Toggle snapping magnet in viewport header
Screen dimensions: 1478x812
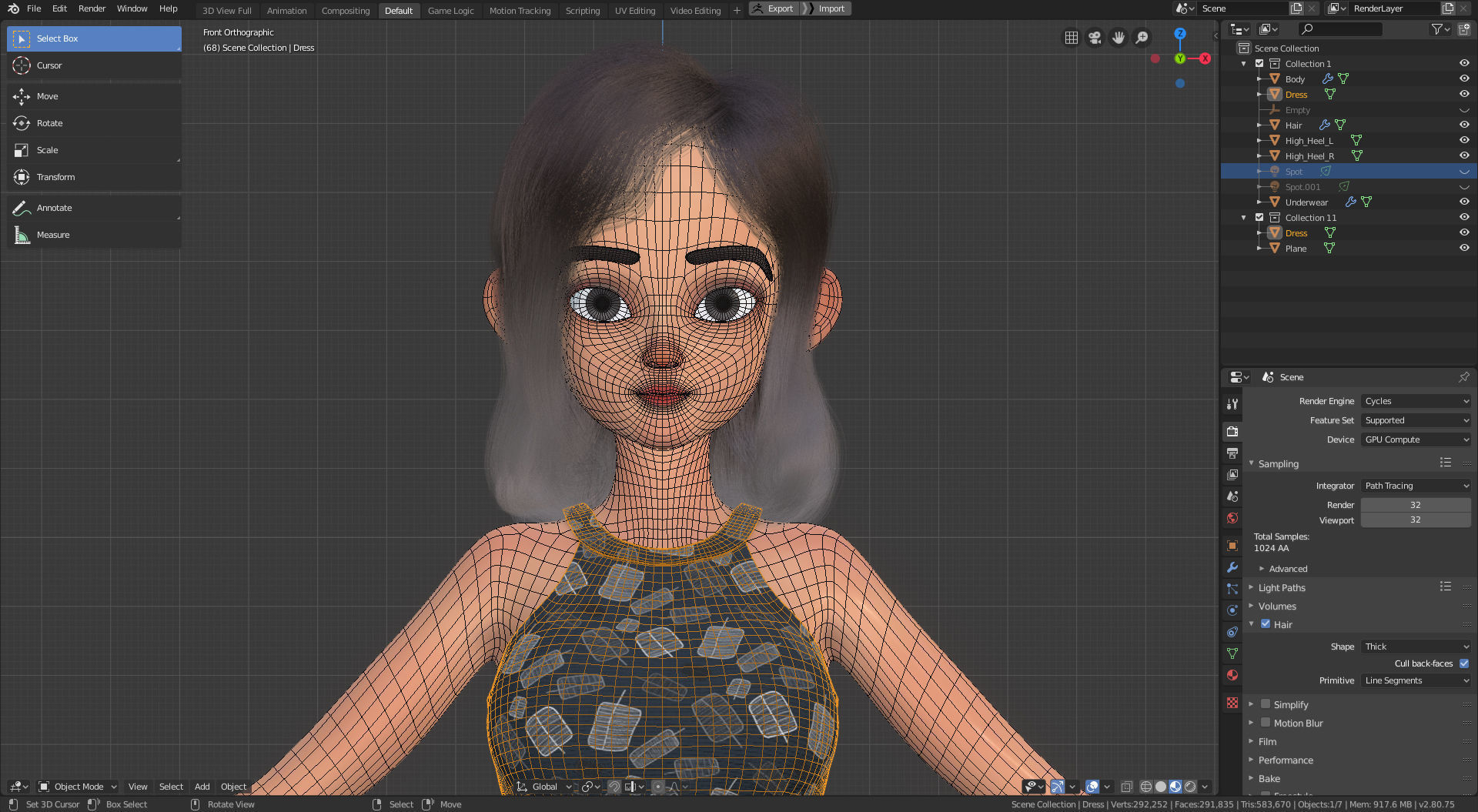pos(614,787)
